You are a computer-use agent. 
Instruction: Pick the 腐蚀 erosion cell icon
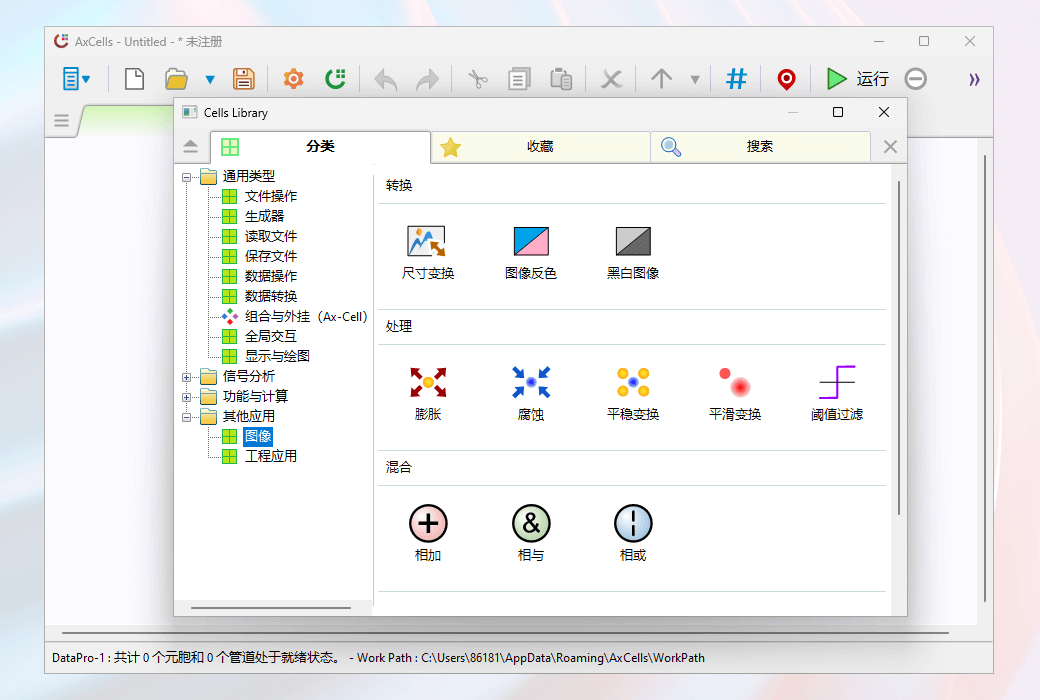tap(531, 382)
